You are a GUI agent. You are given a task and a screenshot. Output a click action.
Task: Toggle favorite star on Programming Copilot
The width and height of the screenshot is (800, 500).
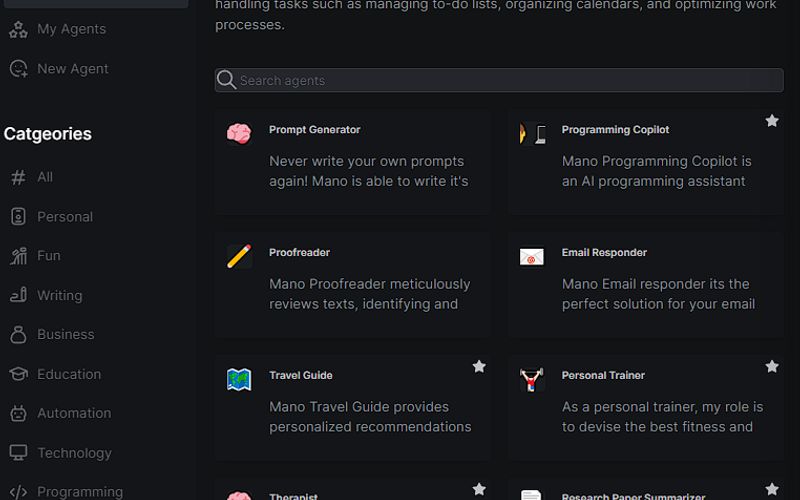[772, 121]
